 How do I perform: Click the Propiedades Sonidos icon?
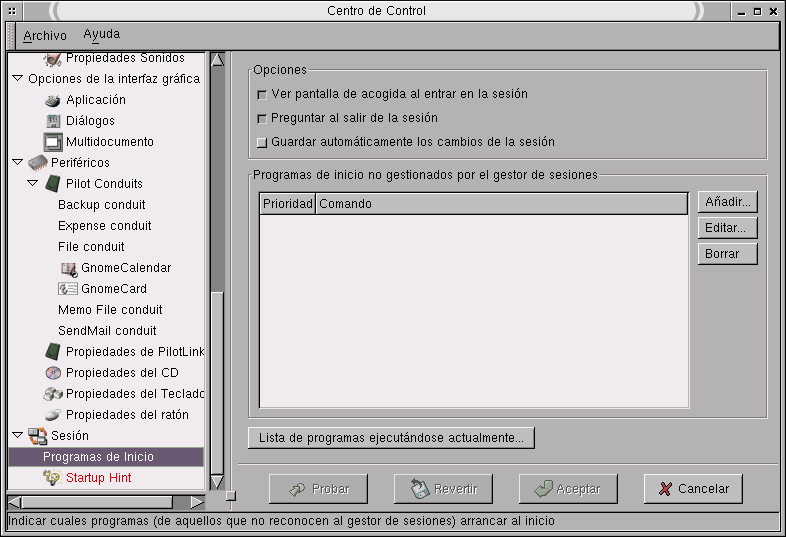(x=52, y=59)
